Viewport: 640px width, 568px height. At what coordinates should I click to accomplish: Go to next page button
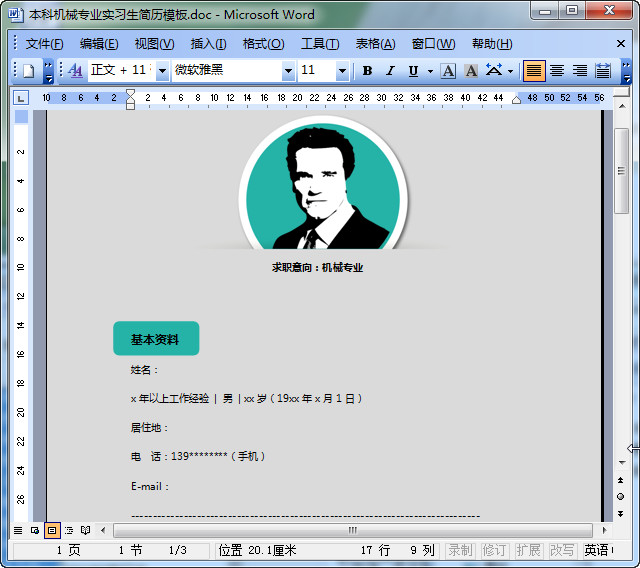pyautogui.click(x=620, y=513)
